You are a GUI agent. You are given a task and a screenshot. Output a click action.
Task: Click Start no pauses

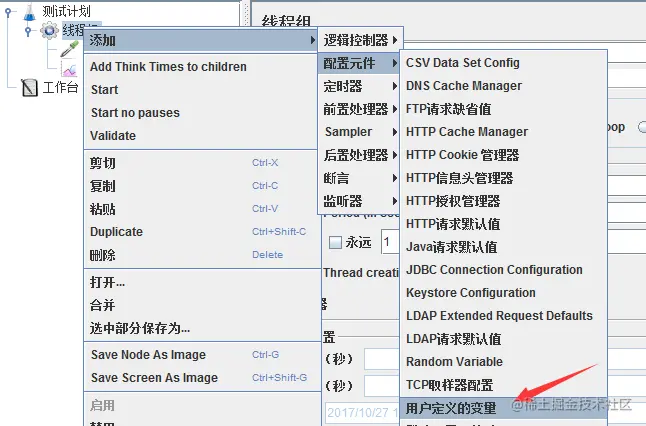pos(200,112)
